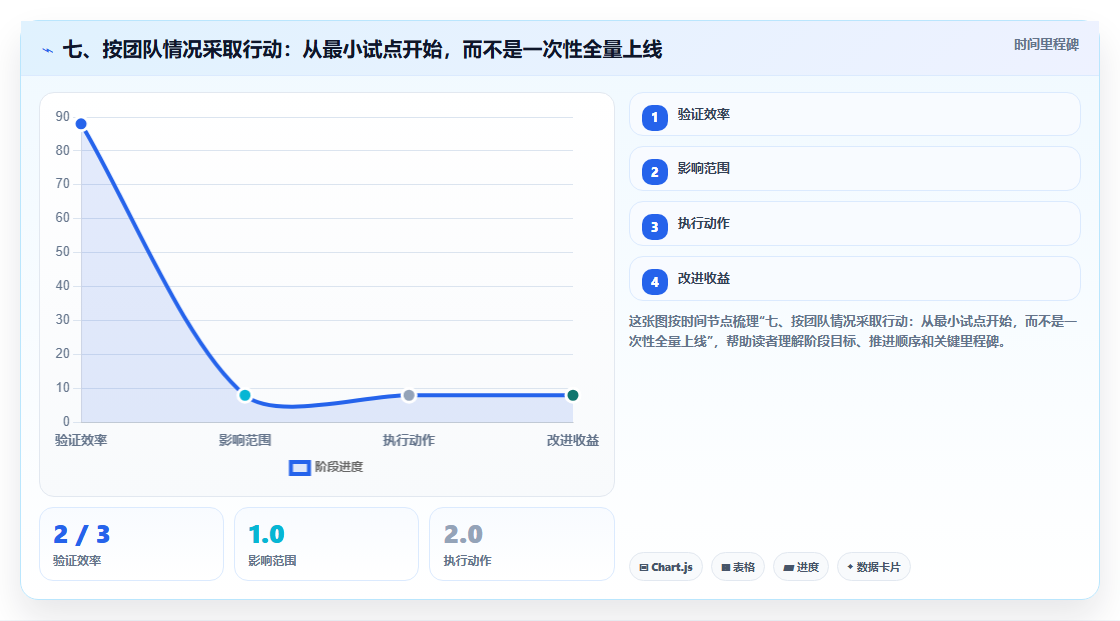
Task: Click the gray 执行动作 data point
Action: [x=409, y=395]
